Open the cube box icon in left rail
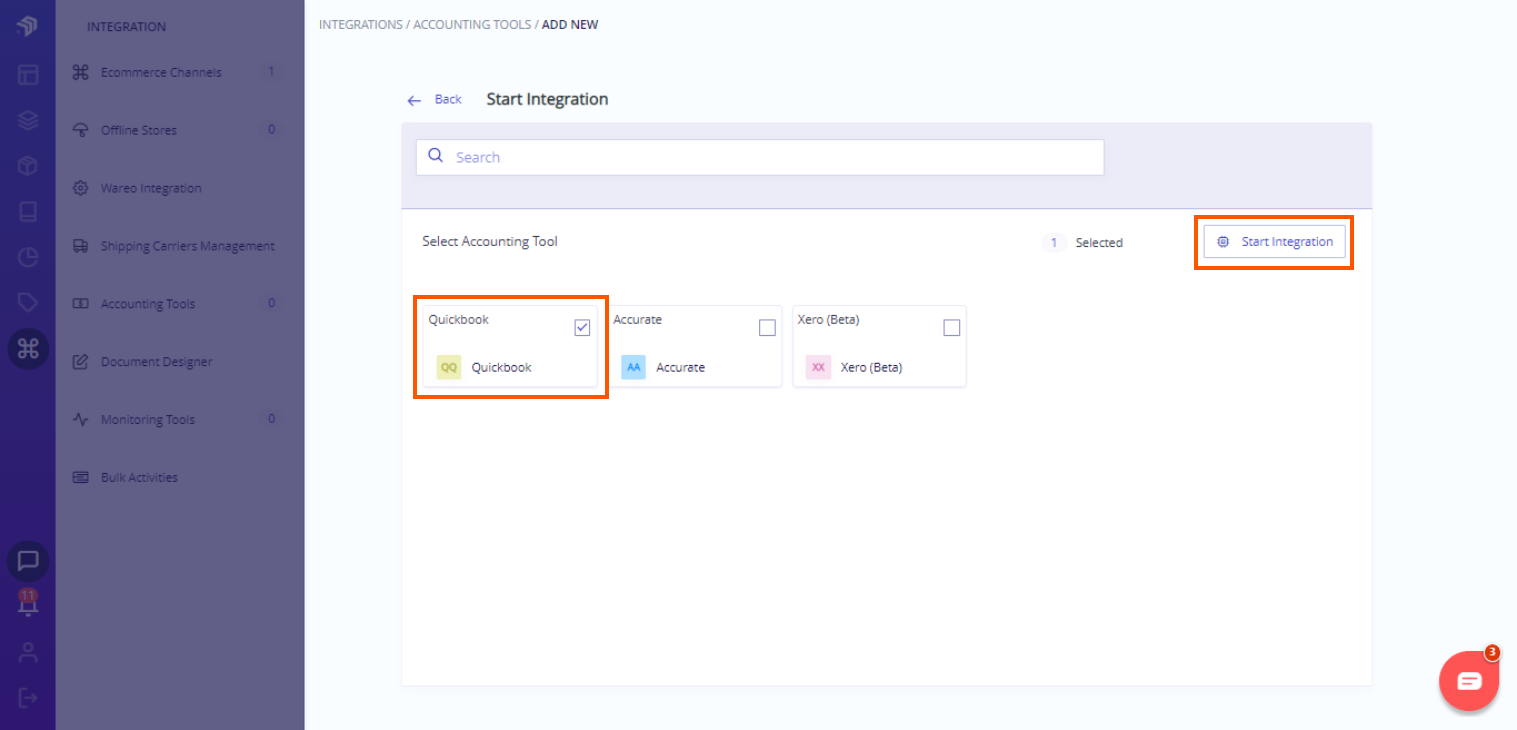Image resolution: width=1517 pixels, height=730 pixels. click(x=27, y=166)
